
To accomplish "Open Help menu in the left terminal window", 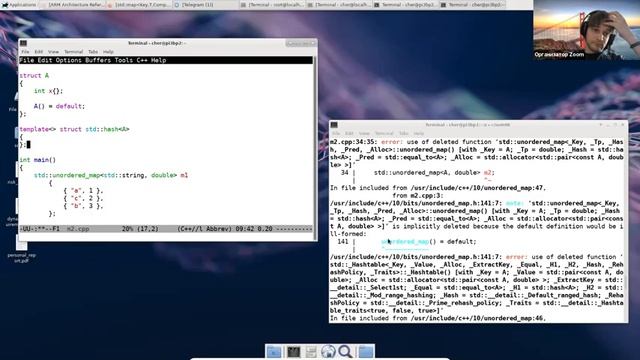I will point(108,52).
